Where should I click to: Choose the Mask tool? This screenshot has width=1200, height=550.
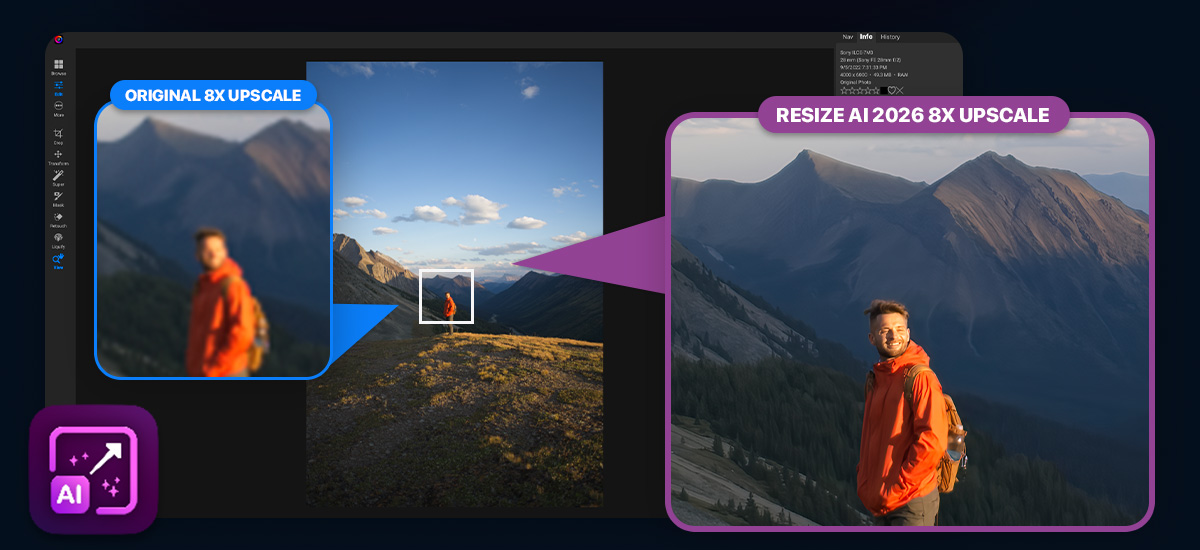(58, 199)
